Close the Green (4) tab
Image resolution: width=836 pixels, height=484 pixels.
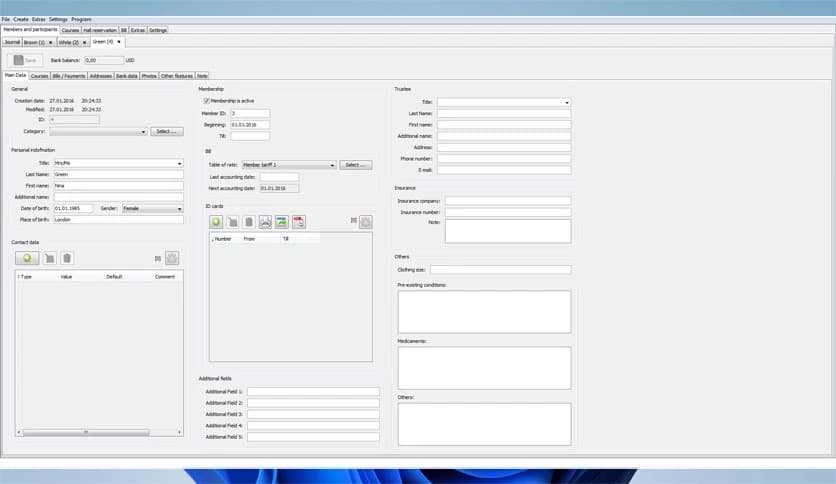[x=119, y=42]
